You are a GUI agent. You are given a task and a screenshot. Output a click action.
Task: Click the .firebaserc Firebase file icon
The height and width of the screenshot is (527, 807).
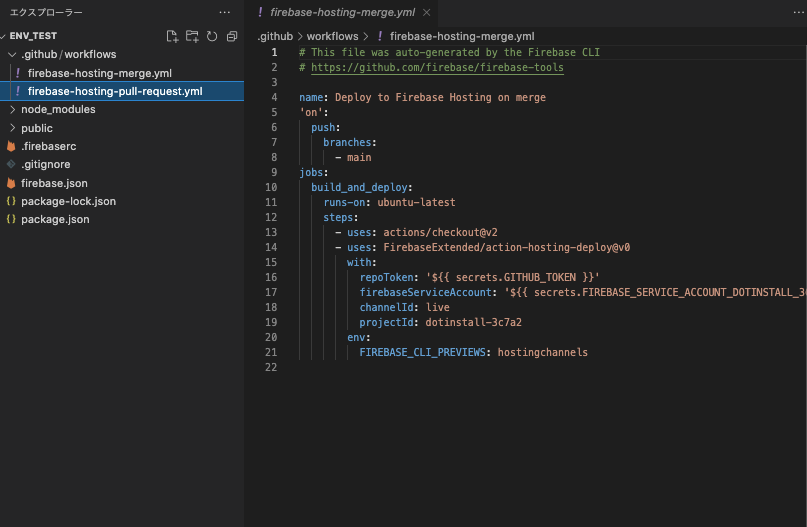(12, 146)
